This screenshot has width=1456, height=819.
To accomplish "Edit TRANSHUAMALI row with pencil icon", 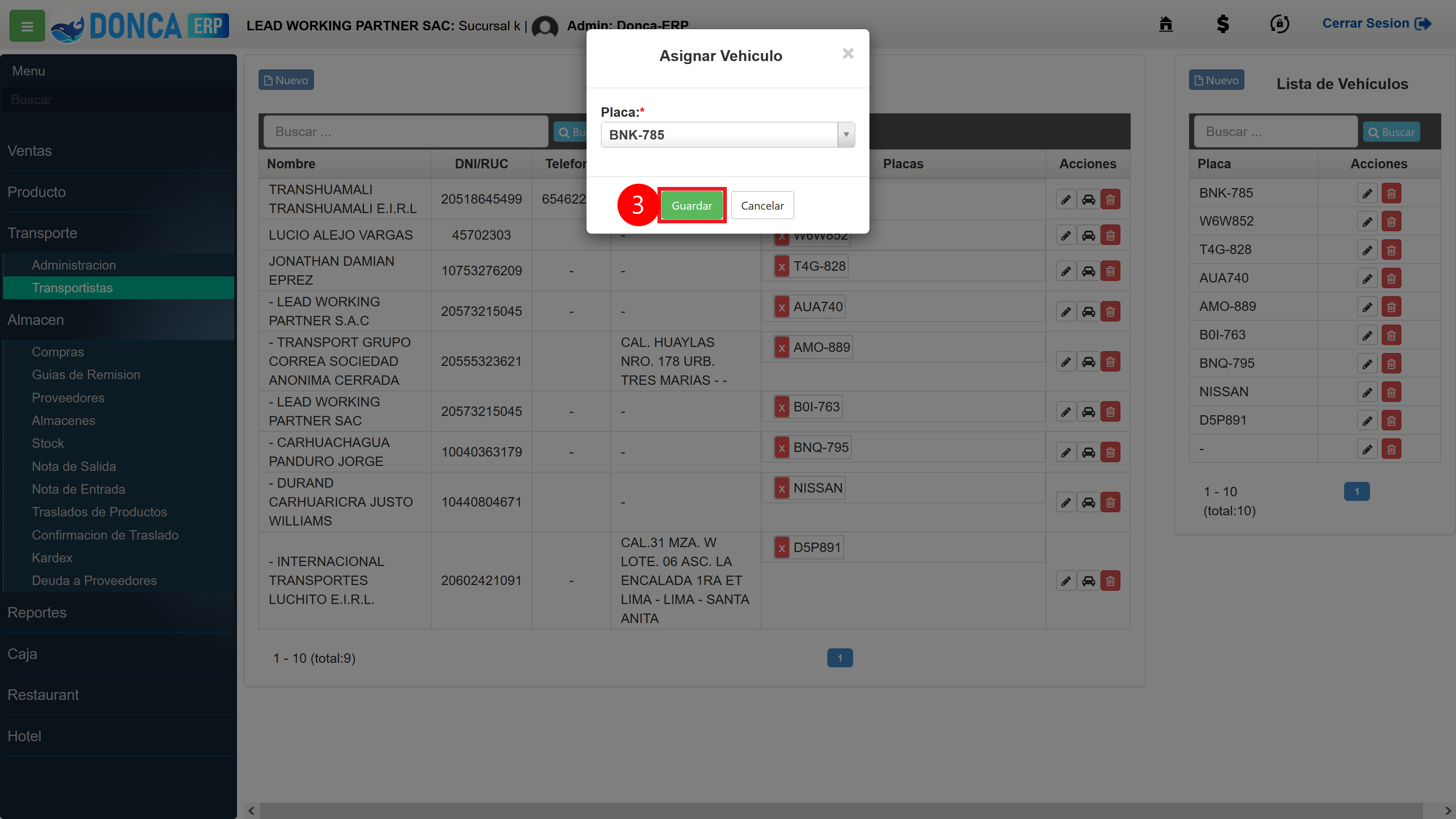I will (x=1065, y=199).
